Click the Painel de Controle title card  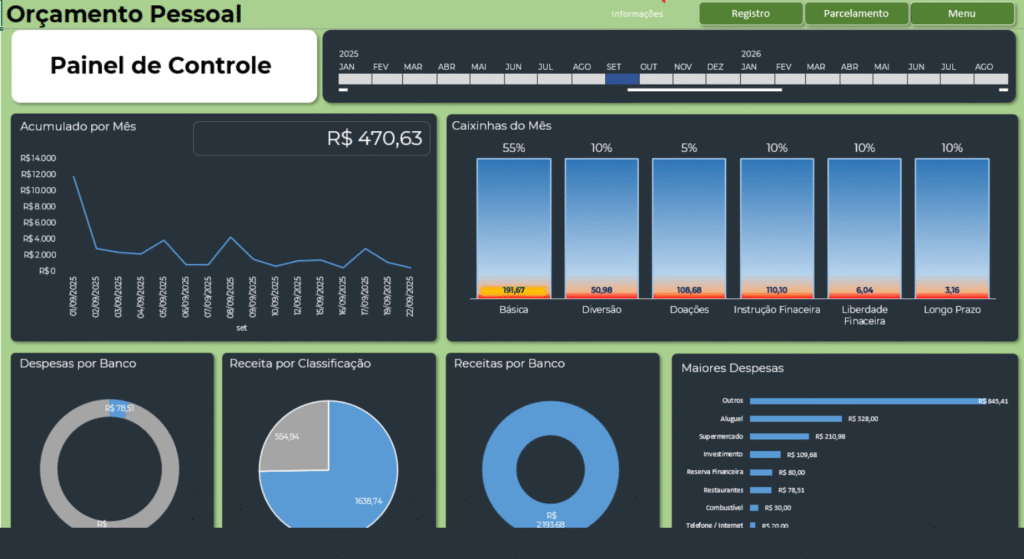[x=161, y=66]
